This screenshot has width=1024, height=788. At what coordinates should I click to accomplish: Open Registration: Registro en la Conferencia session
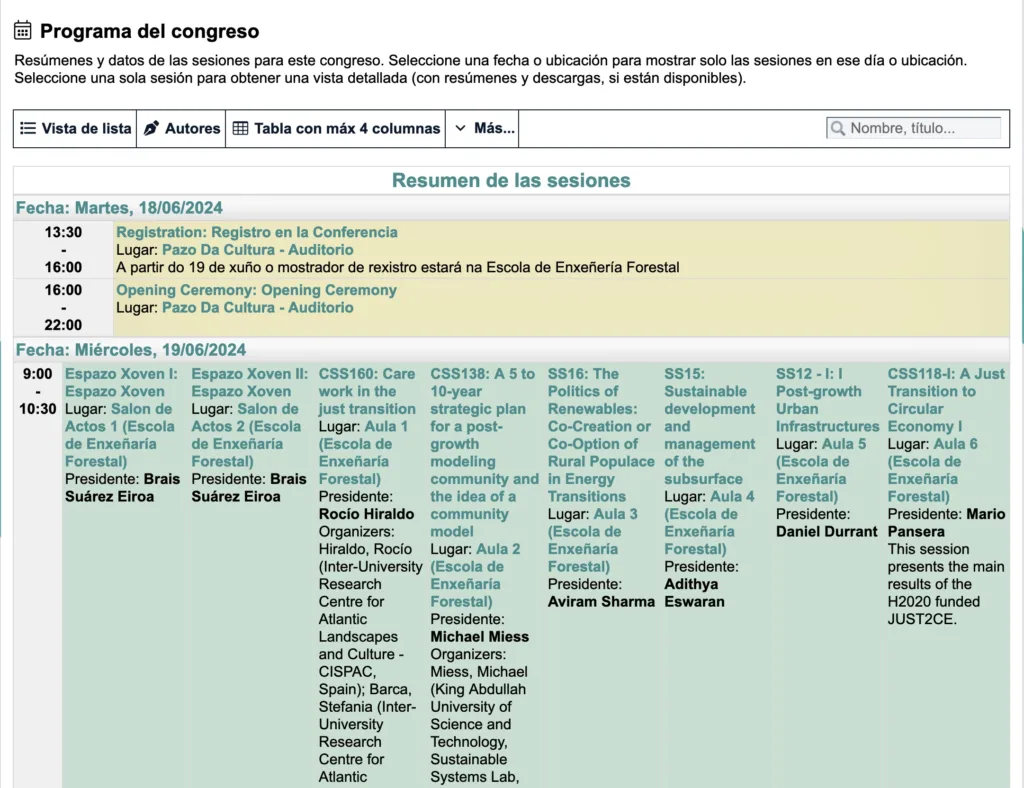coord(256,232)
